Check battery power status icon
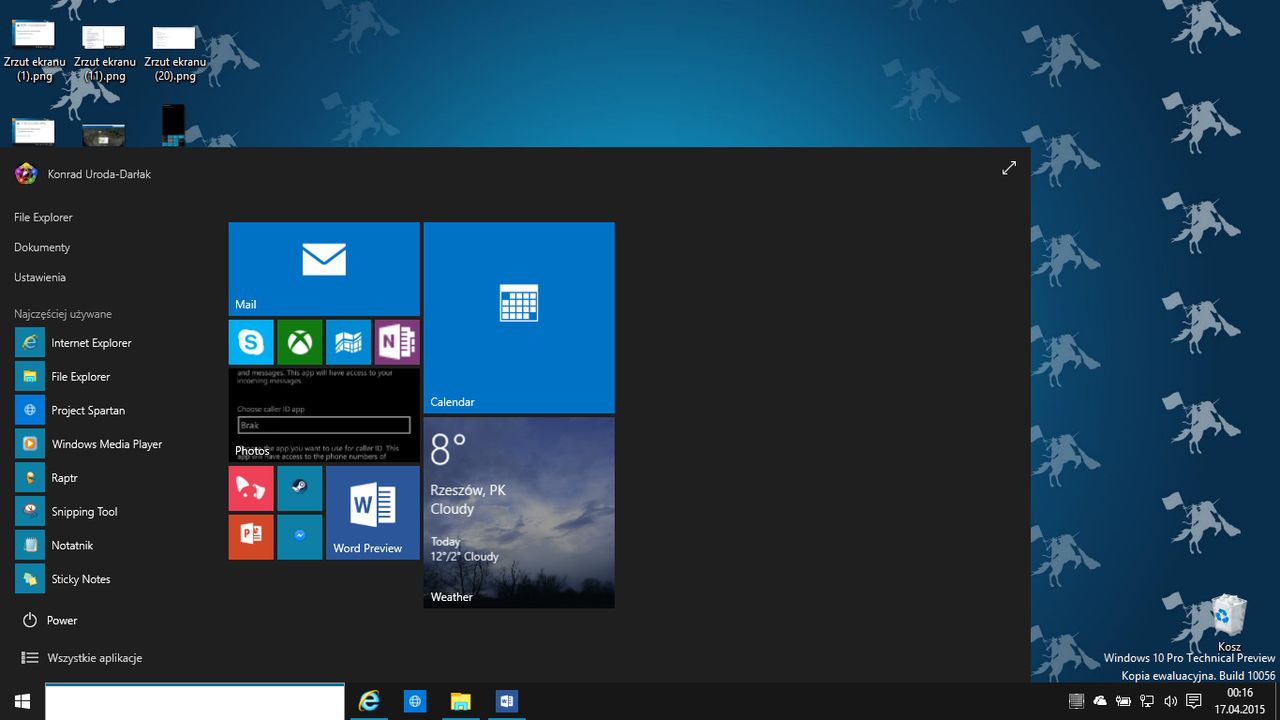The height and width of the screenshot is (720, 1280). [1124, 701]
